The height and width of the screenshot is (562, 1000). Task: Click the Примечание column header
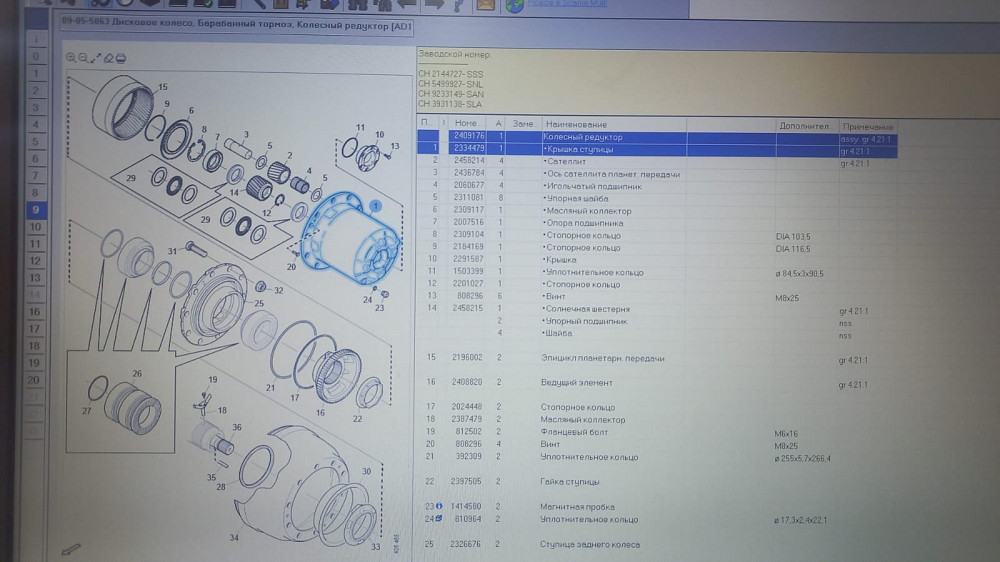coord(866,126)
